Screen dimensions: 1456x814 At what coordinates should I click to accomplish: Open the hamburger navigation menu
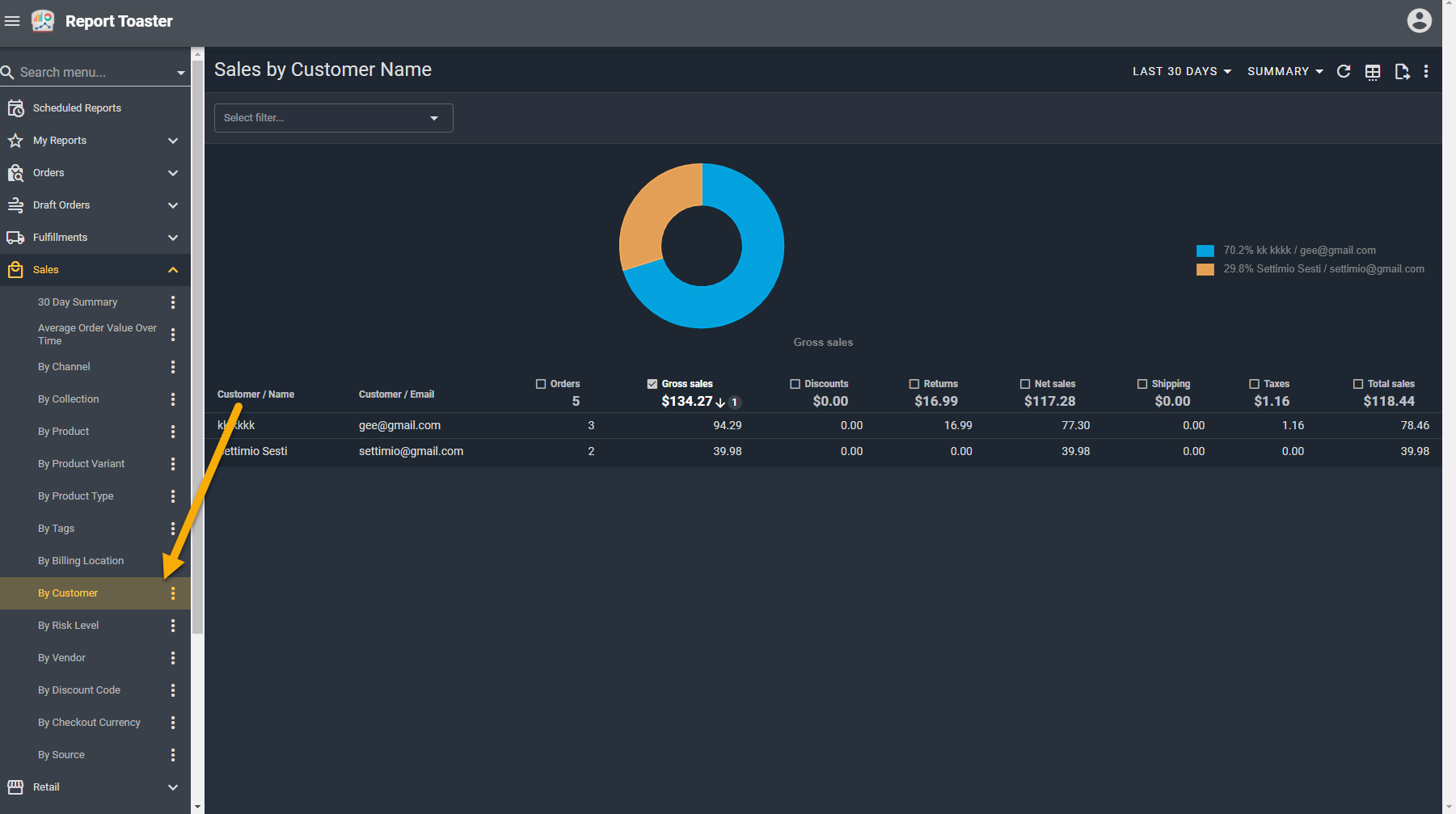click(12, 21)
